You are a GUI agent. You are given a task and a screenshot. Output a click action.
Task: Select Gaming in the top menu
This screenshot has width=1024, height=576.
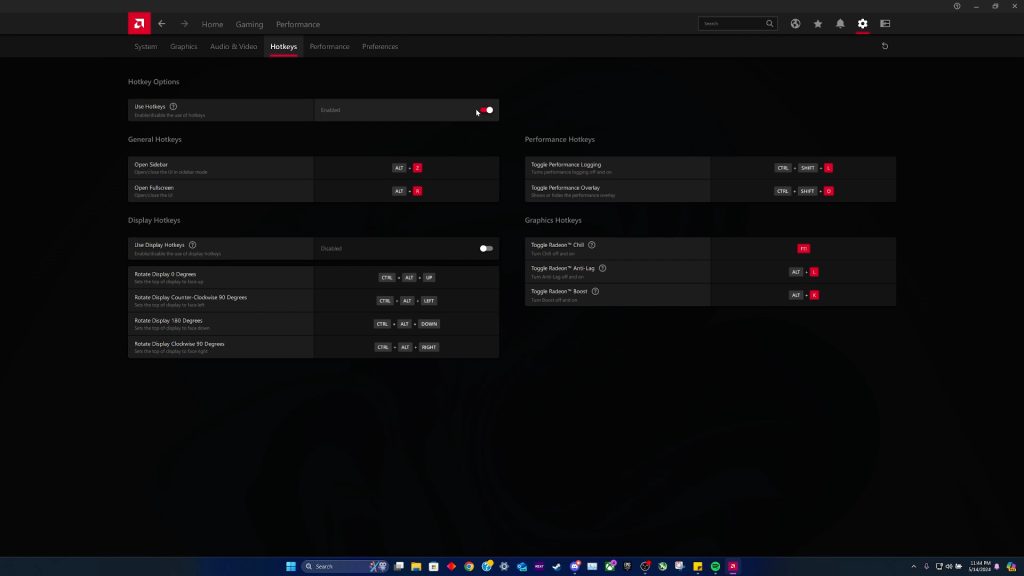[x=249, y=24]
